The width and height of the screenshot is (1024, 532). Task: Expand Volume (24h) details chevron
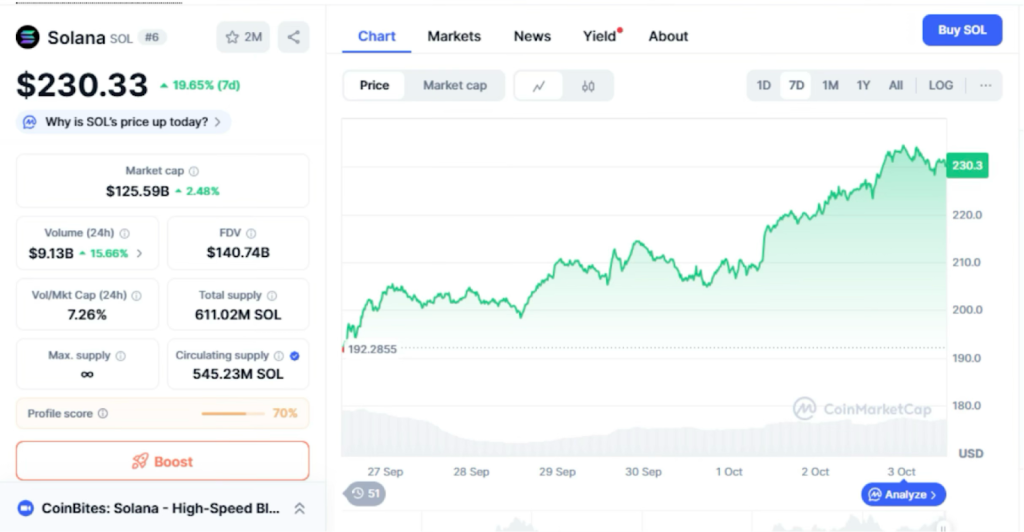click(x=139, y=254)
